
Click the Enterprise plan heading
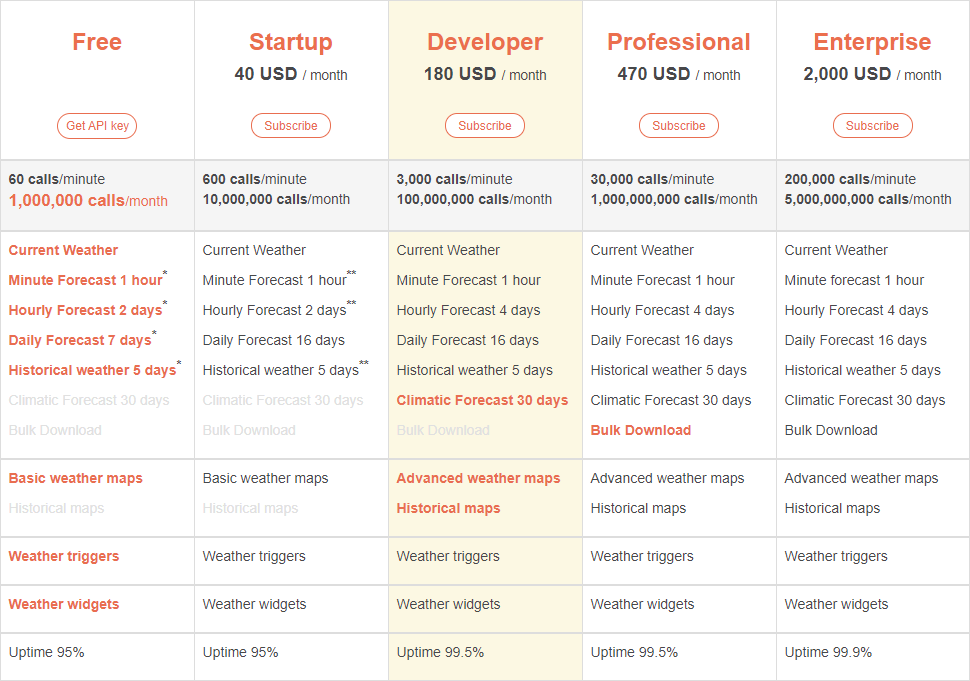[872, 42]
